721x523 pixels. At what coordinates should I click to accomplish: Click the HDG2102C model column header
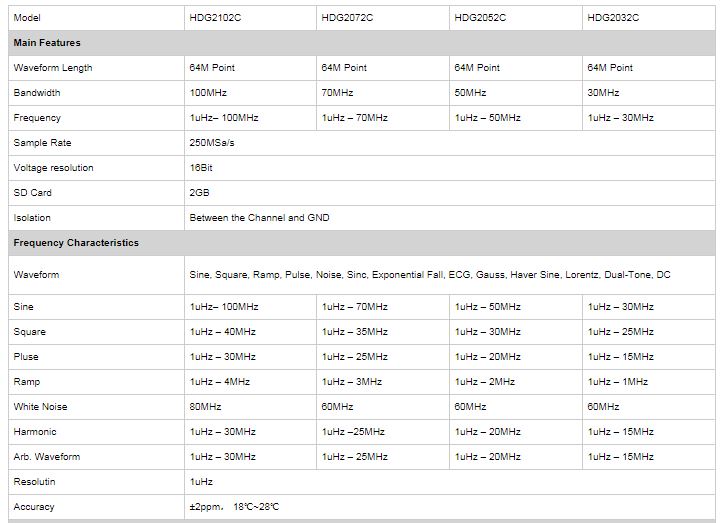click(x=213, y=18)
